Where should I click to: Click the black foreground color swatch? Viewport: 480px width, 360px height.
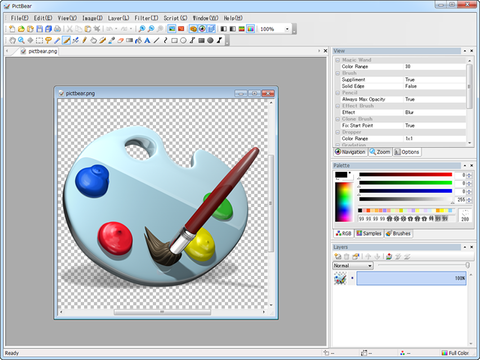[x=341, y=175]
